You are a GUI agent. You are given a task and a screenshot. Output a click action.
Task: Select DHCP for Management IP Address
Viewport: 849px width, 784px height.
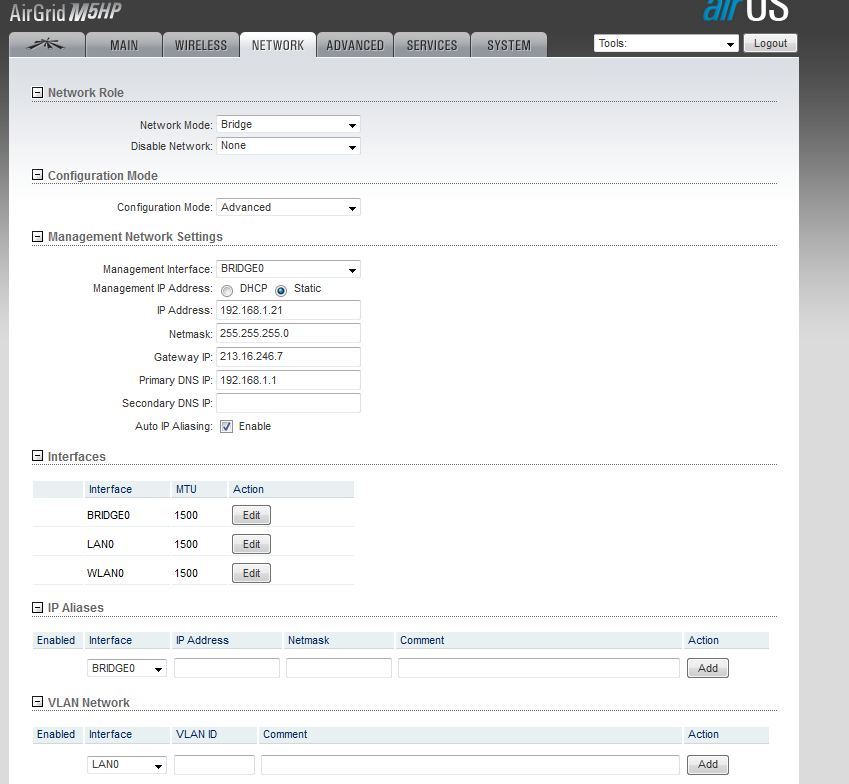pos(227,291)
